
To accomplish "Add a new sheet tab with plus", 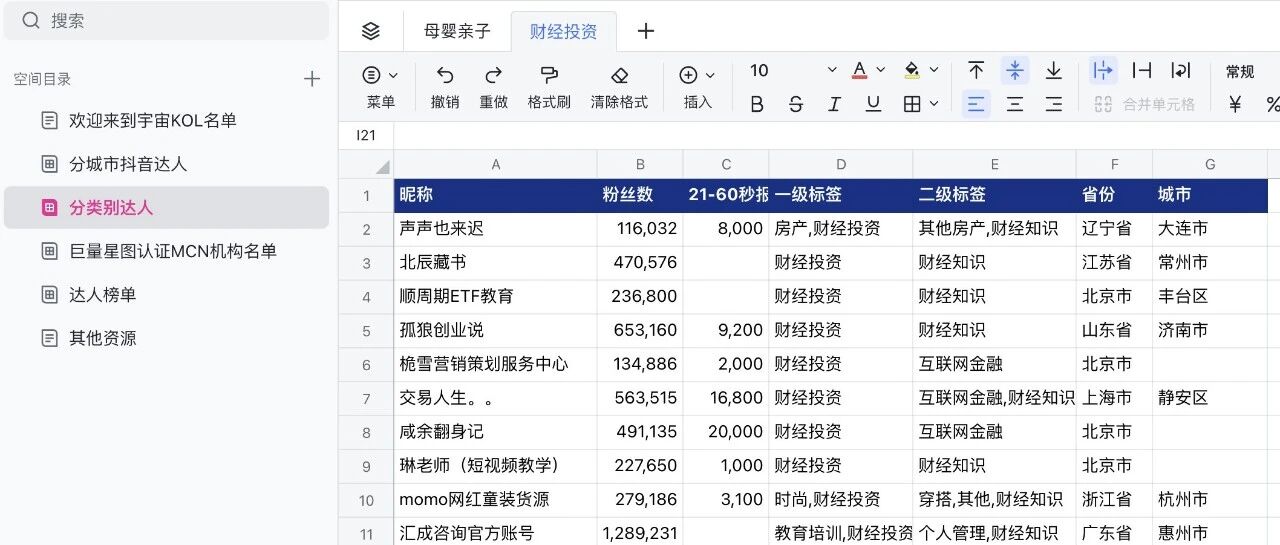I will click(x=646, y=31).
